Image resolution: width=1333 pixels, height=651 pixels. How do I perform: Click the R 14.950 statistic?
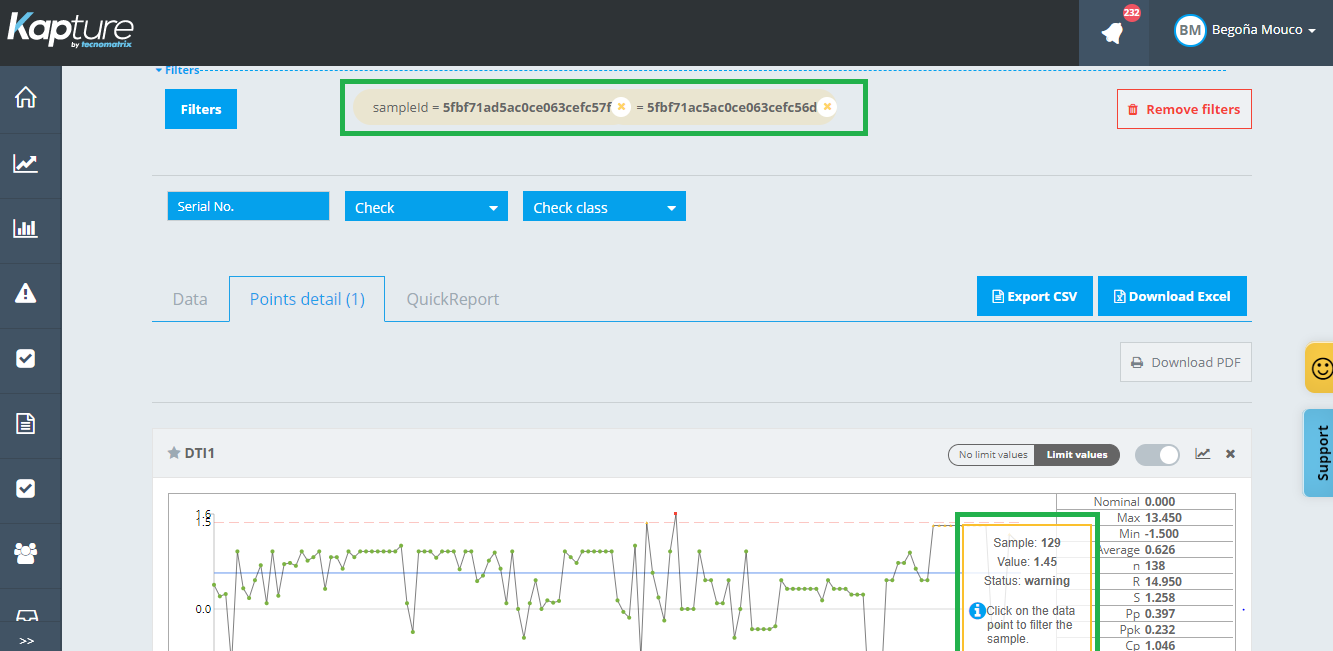coord(1156,582)
